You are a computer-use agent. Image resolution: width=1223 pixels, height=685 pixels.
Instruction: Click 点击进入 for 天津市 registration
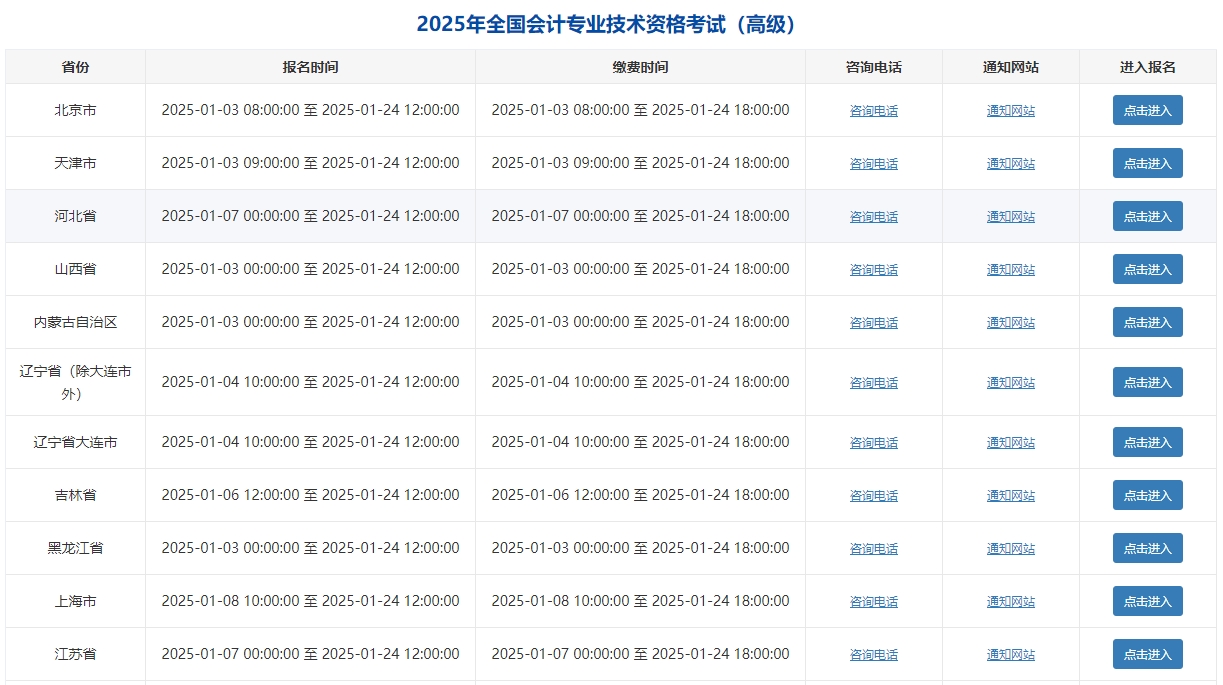pyautogui.click(x=1147, y=163)
